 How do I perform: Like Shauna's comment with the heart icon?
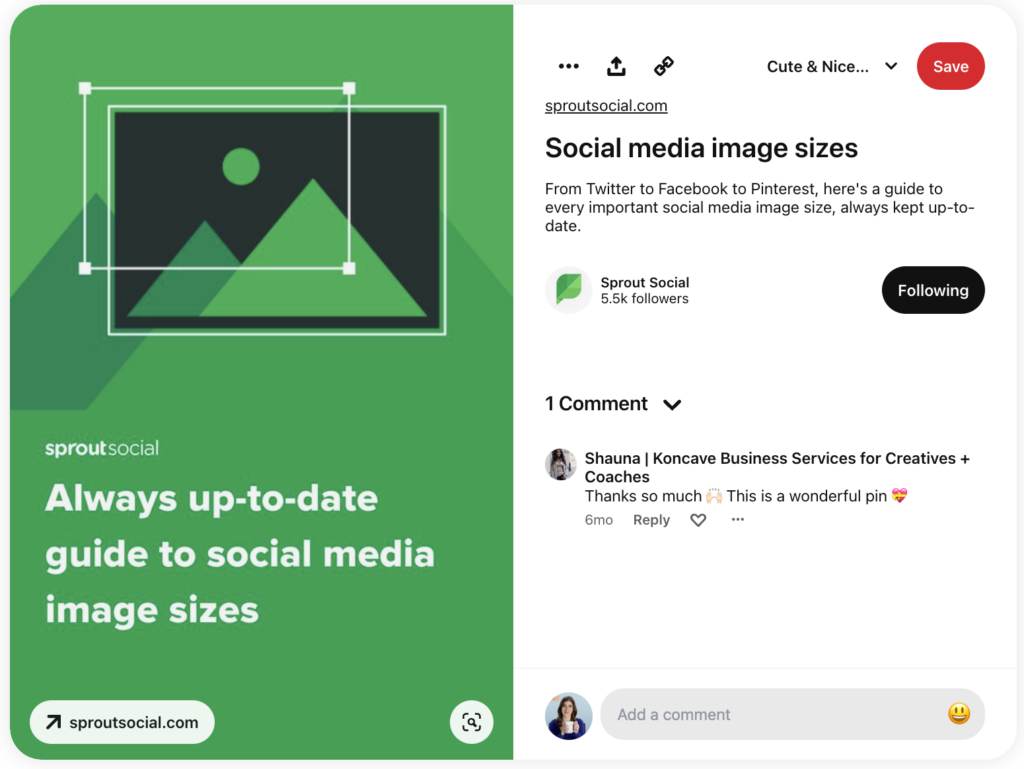point(698,520)
